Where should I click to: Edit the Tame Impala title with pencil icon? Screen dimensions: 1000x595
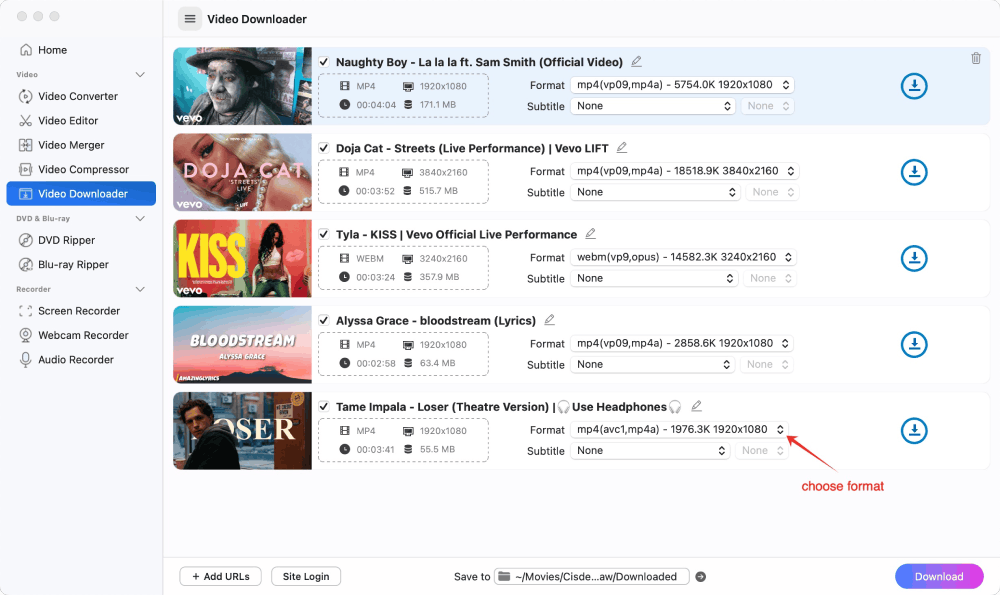[696, 406]
